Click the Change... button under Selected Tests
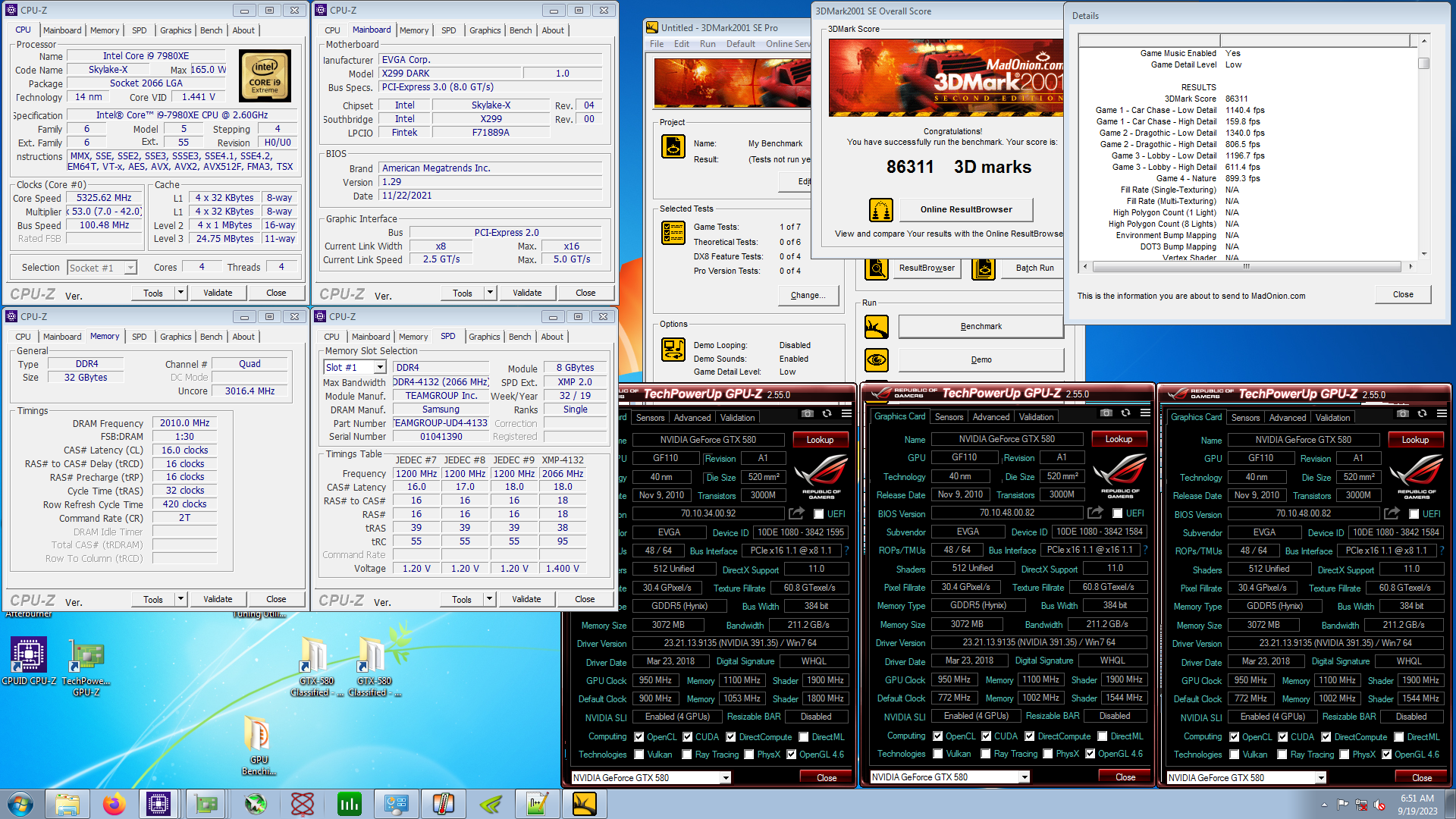This screenshot has height=819, width=1456. click(x=808, y=296)
